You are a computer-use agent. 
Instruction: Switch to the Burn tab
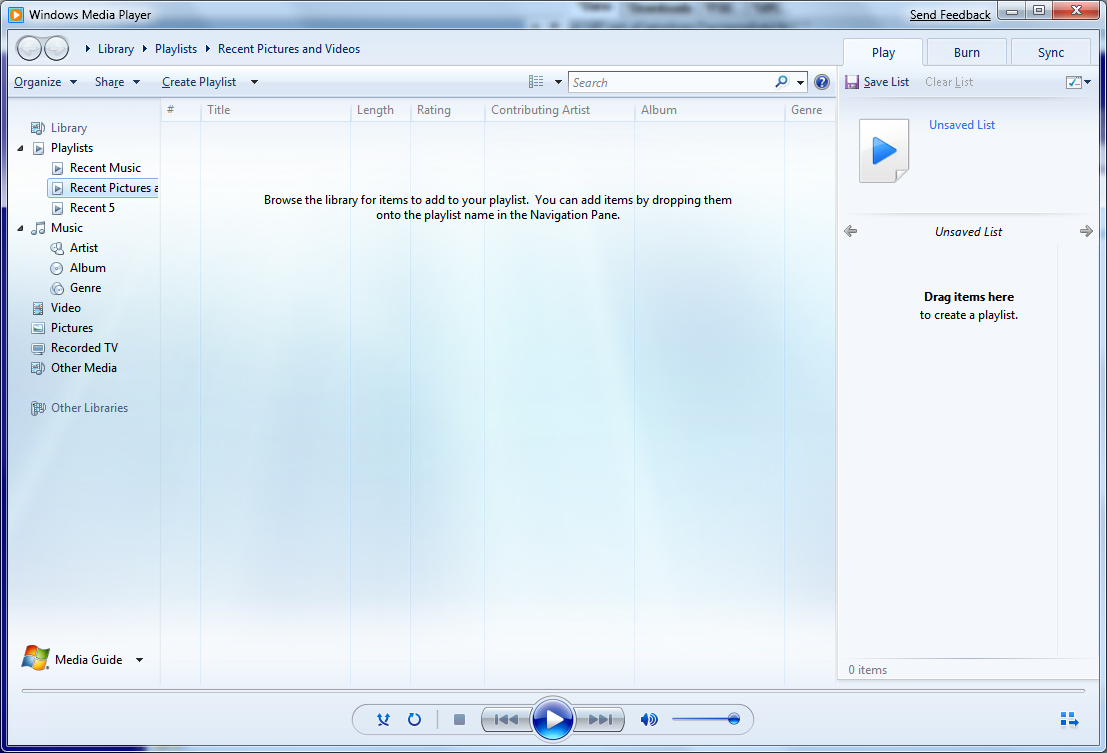click(x=967, y=52)
